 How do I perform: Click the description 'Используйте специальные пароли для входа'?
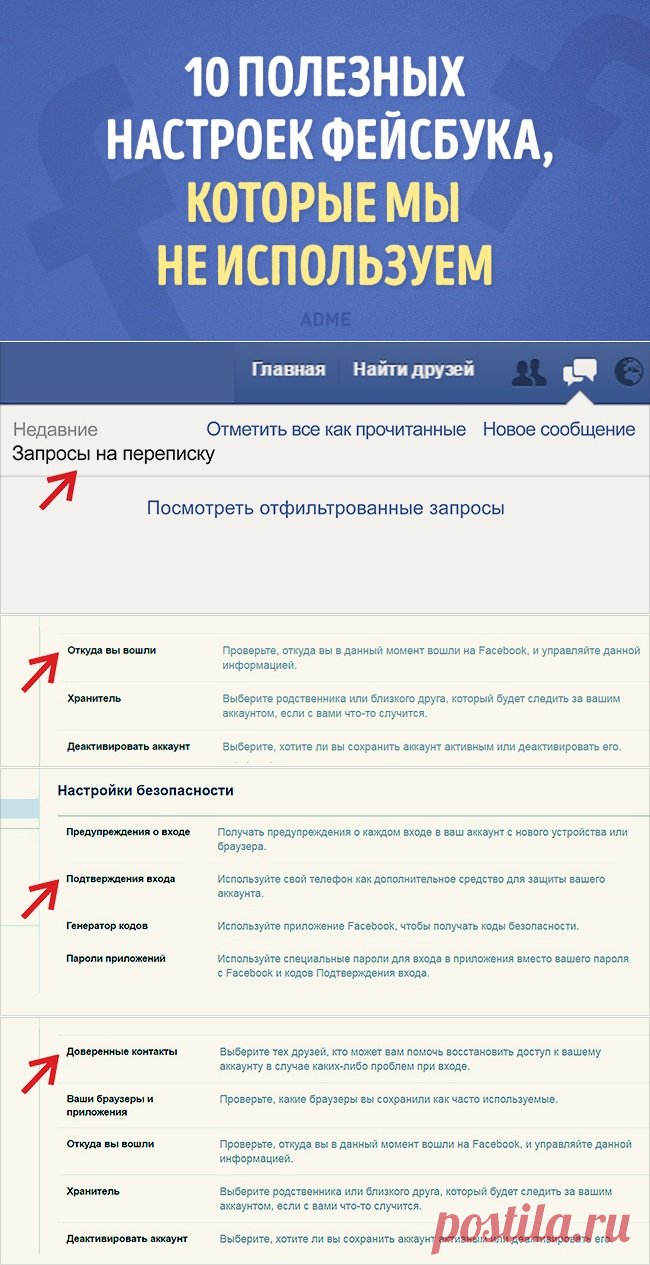[x=424, y=966]
